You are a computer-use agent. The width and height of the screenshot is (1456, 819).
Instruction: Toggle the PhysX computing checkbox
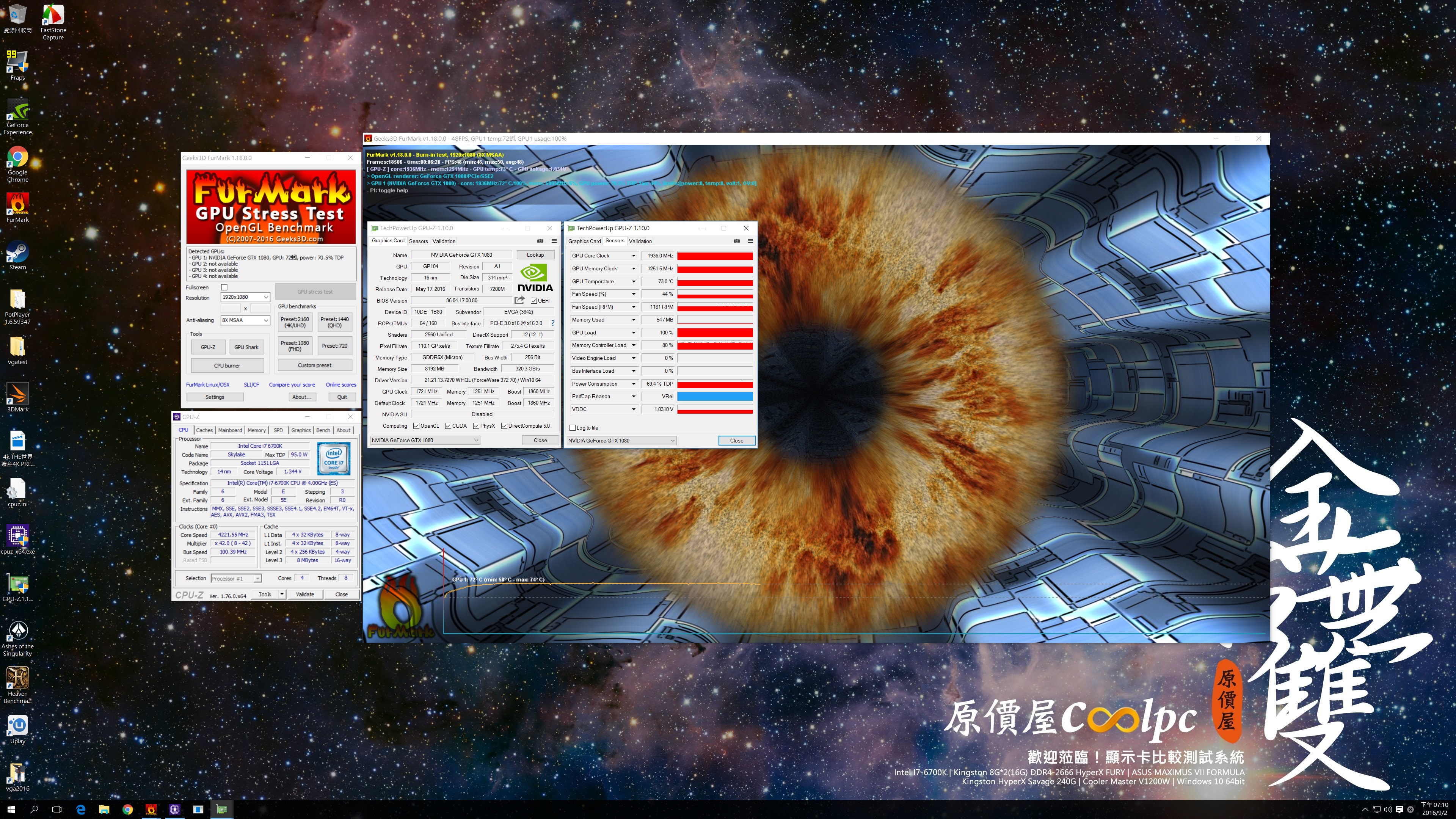pyautogui.click(x=476, y=425)
